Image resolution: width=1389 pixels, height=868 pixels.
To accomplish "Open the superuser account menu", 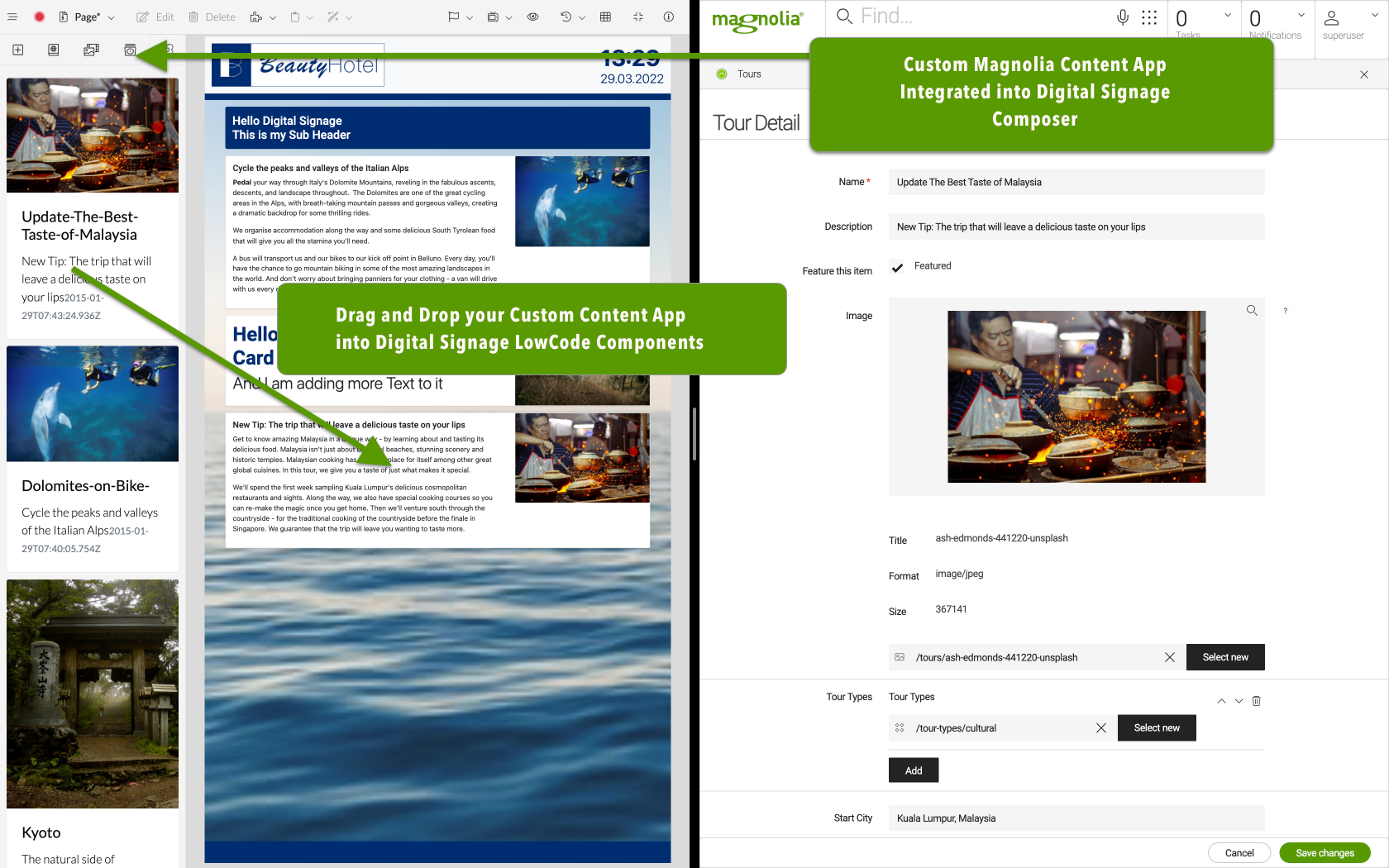I will tap(1344, 23).
